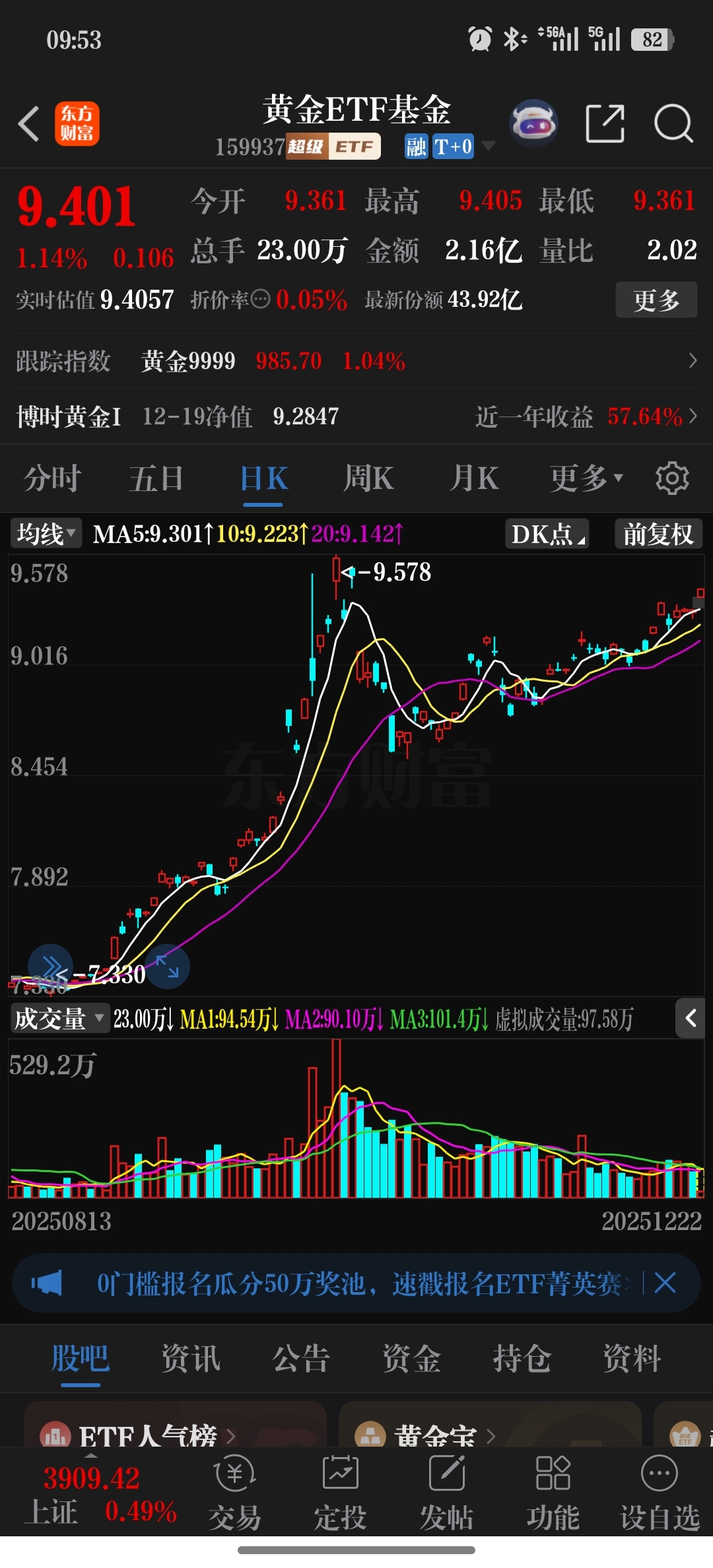Tap the 更多 quote details button
The width and height of the screenshot is (713, 1568).
[x=656, y=300]
